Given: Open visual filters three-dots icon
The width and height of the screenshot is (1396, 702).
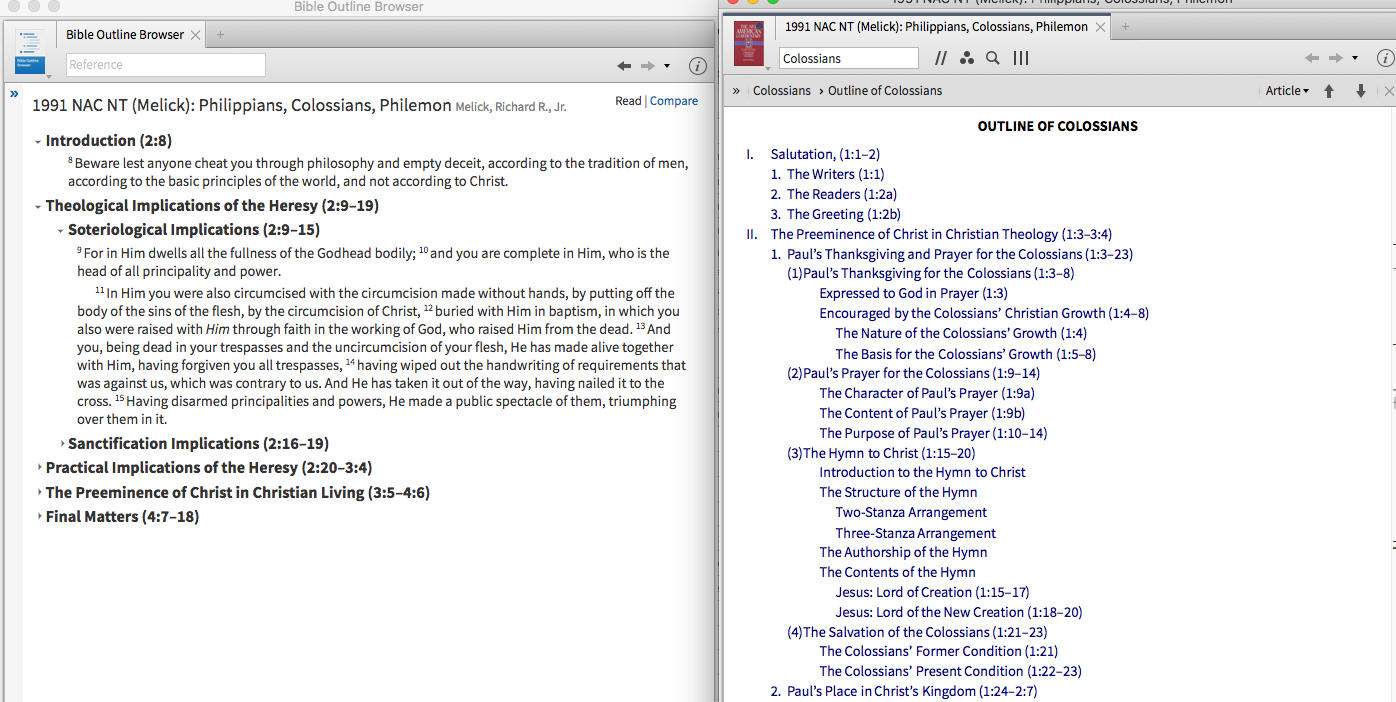Looking at the screenshot, I should click(x=966, y=59).
